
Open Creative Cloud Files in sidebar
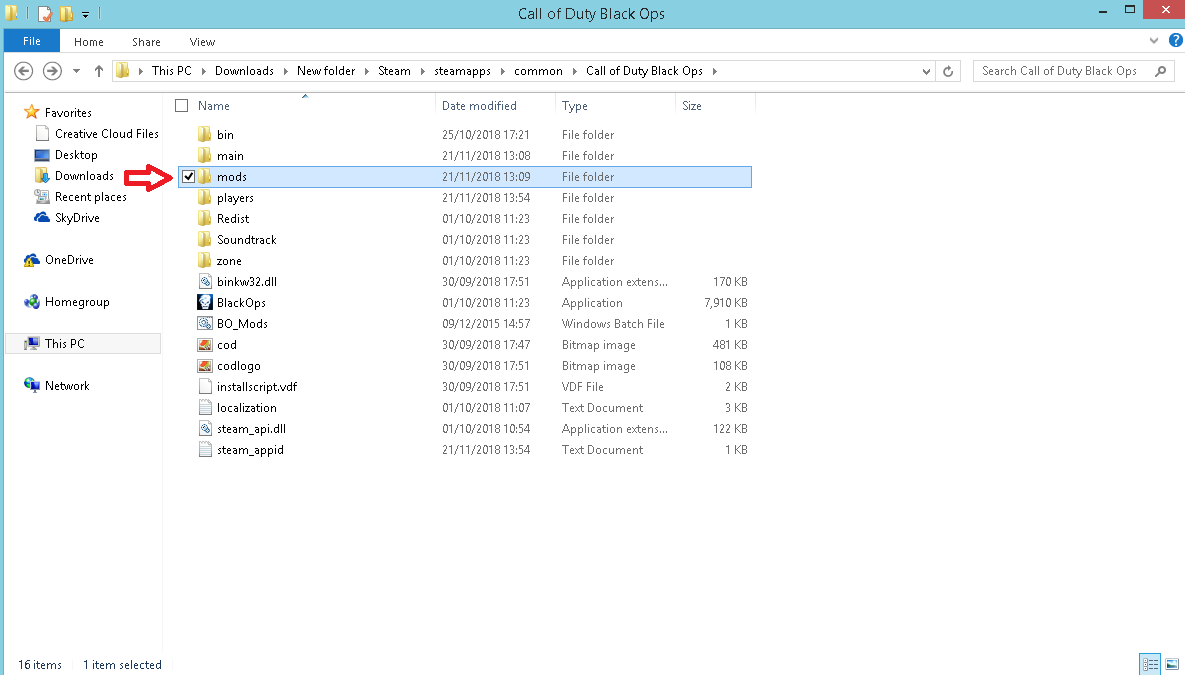tap(107, 134)
